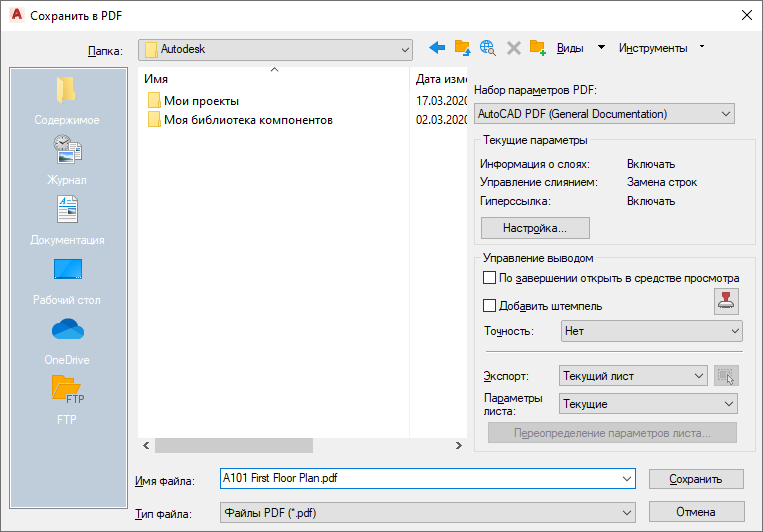Sort by the Дата изменения column header
This screenshot has height=532, width=763.
coord(439,78)
